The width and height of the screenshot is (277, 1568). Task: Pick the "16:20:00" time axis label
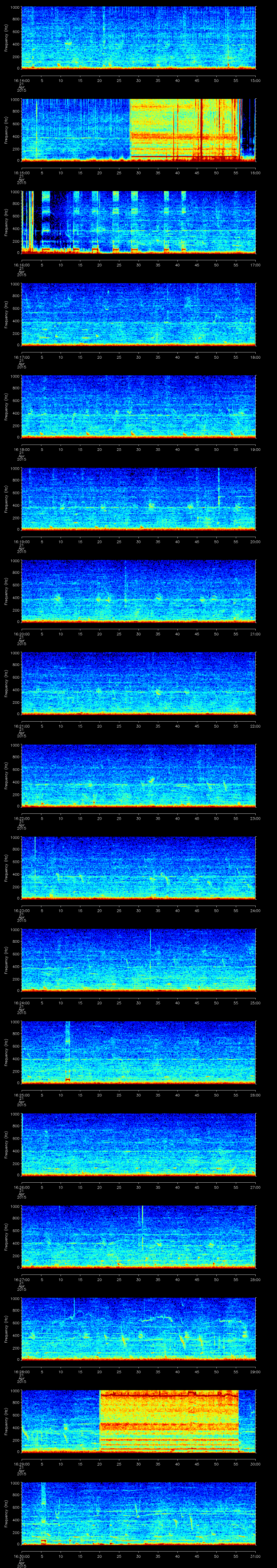coord(22,634)
